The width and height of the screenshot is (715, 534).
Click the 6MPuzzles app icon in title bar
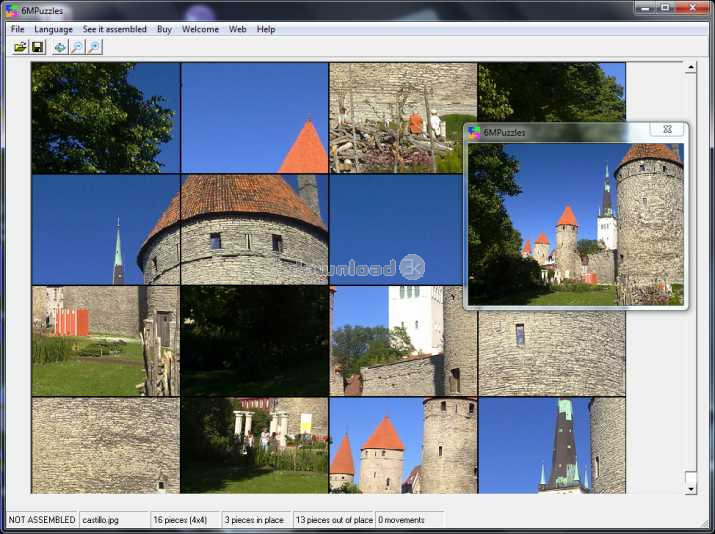12,10
